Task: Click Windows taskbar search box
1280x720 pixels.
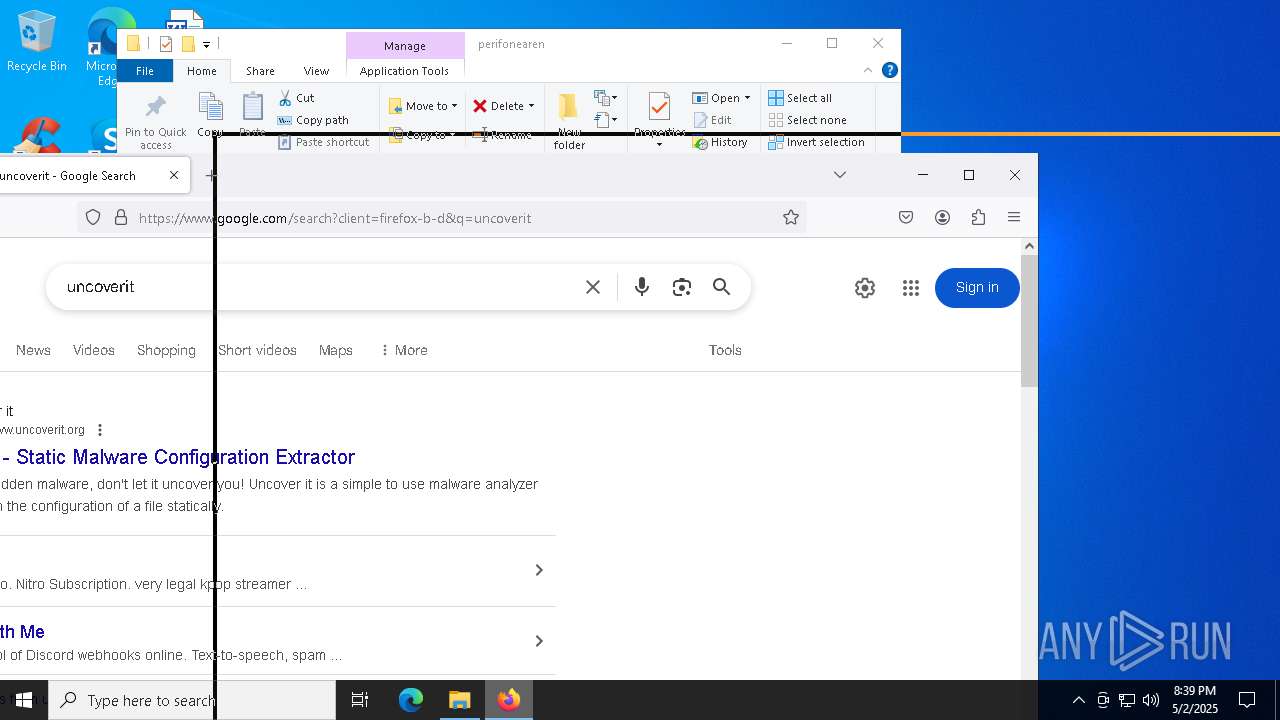Action: pos(192,700)
